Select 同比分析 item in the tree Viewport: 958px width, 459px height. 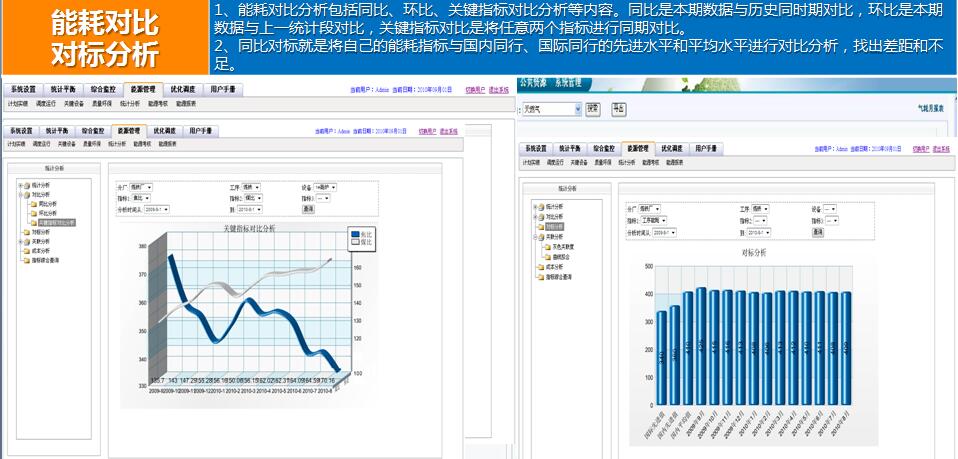point(48,203)
